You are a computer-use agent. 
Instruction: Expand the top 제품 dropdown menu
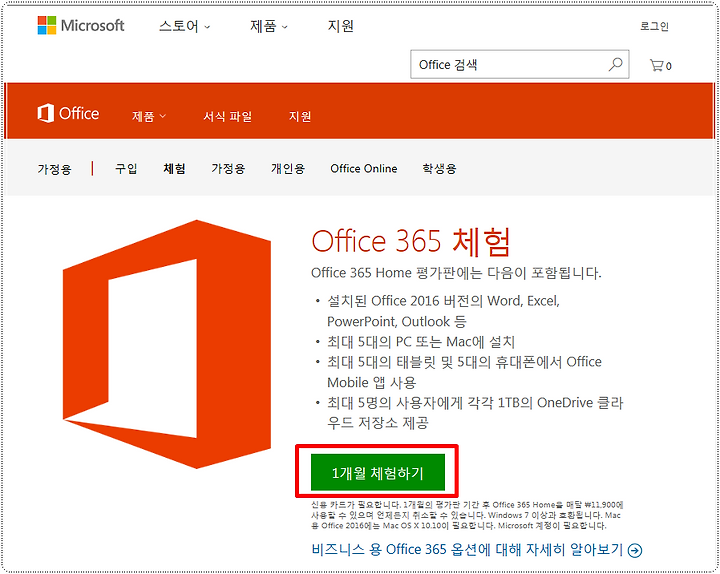(x=269, y=26)
